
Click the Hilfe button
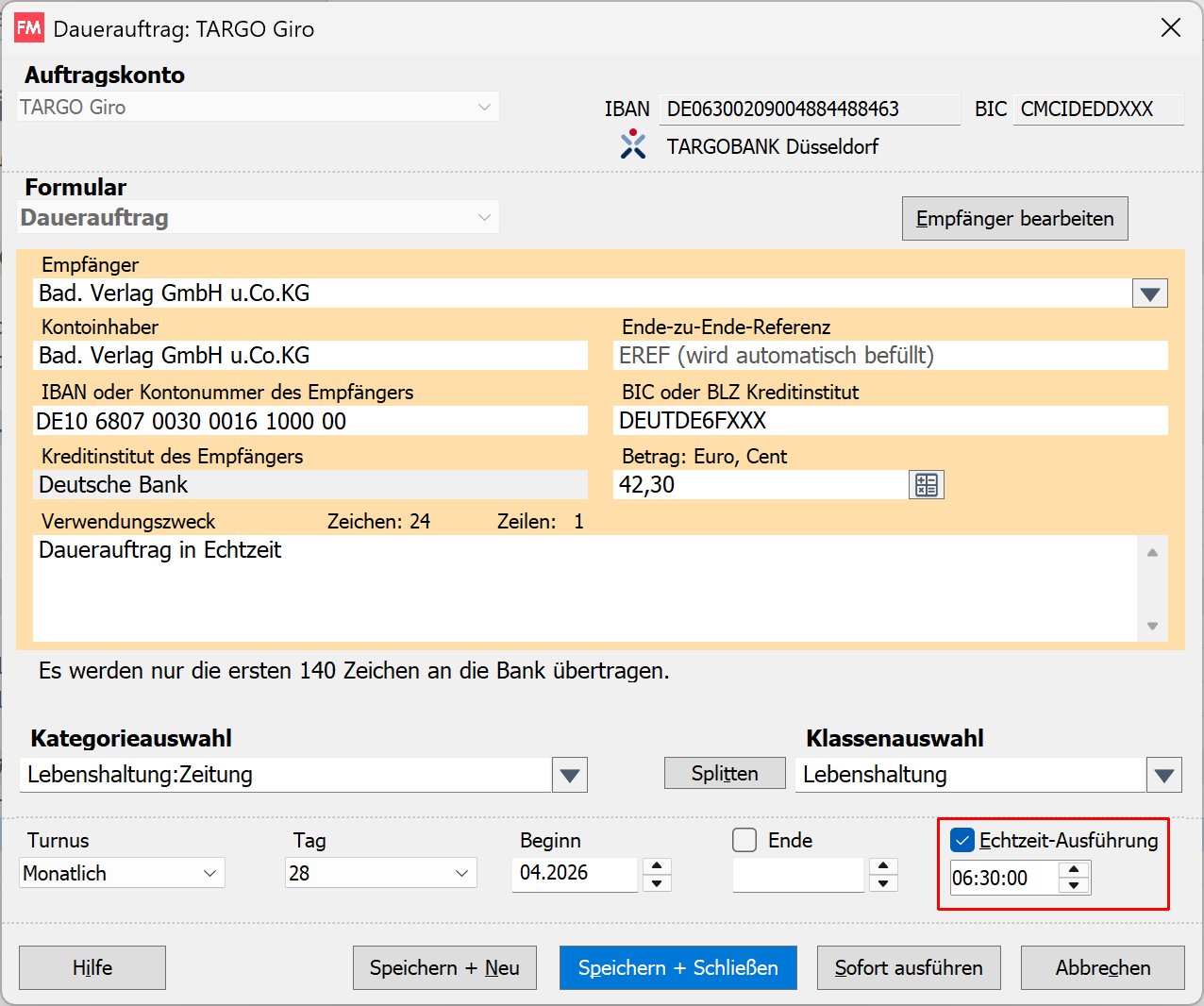(x=92, y=967)
